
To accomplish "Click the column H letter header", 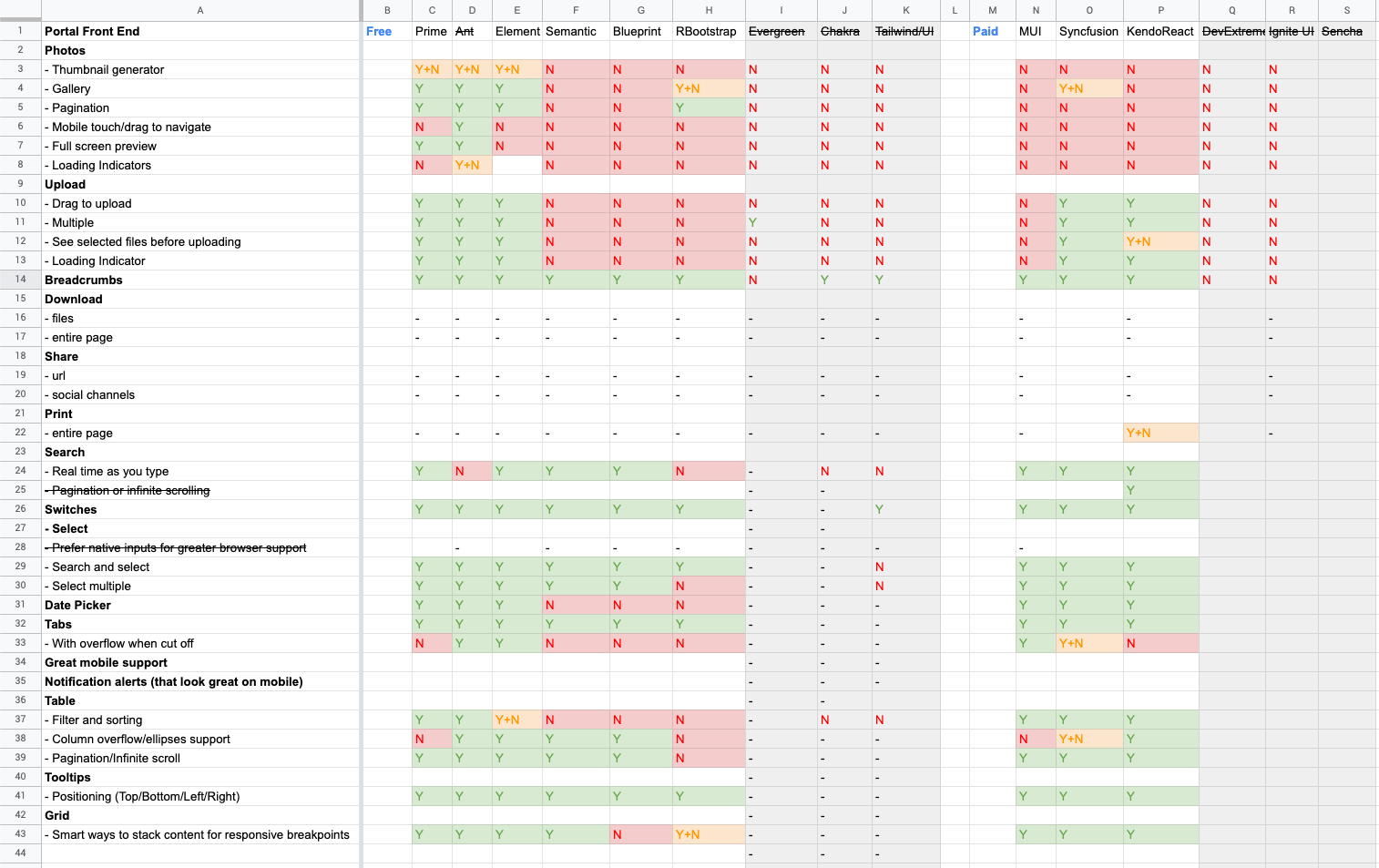I will pos(709,10).
